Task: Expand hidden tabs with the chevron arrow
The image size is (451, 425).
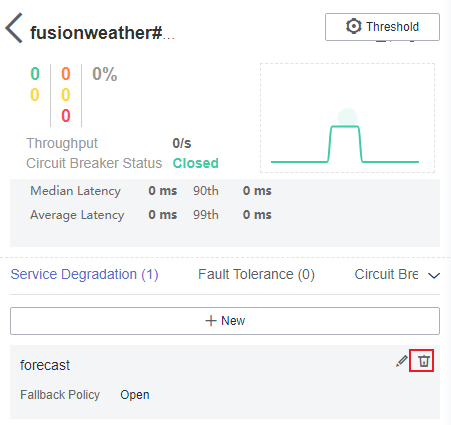Action: pyautogui.click(x=434, y=275)
